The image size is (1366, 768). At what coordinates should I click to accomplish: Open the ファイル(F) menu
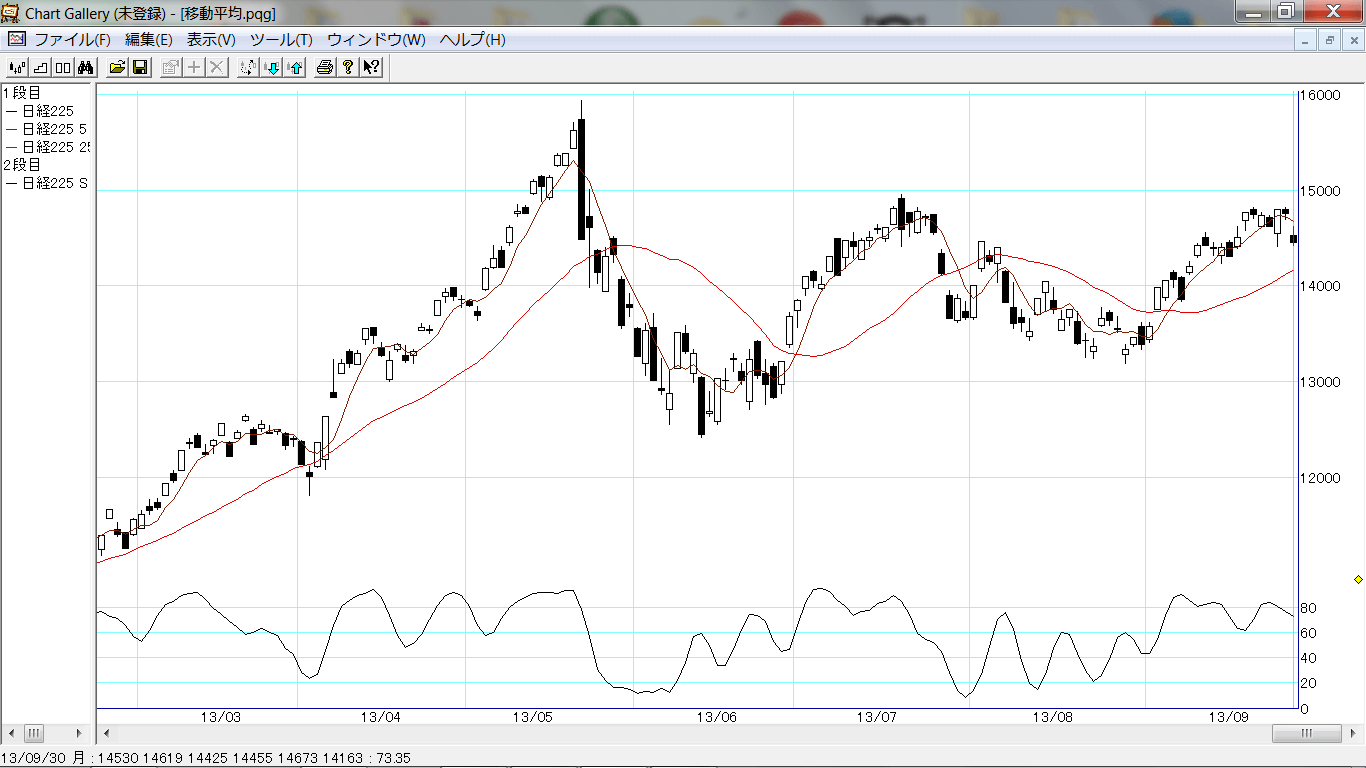click(x=73, y=40)
